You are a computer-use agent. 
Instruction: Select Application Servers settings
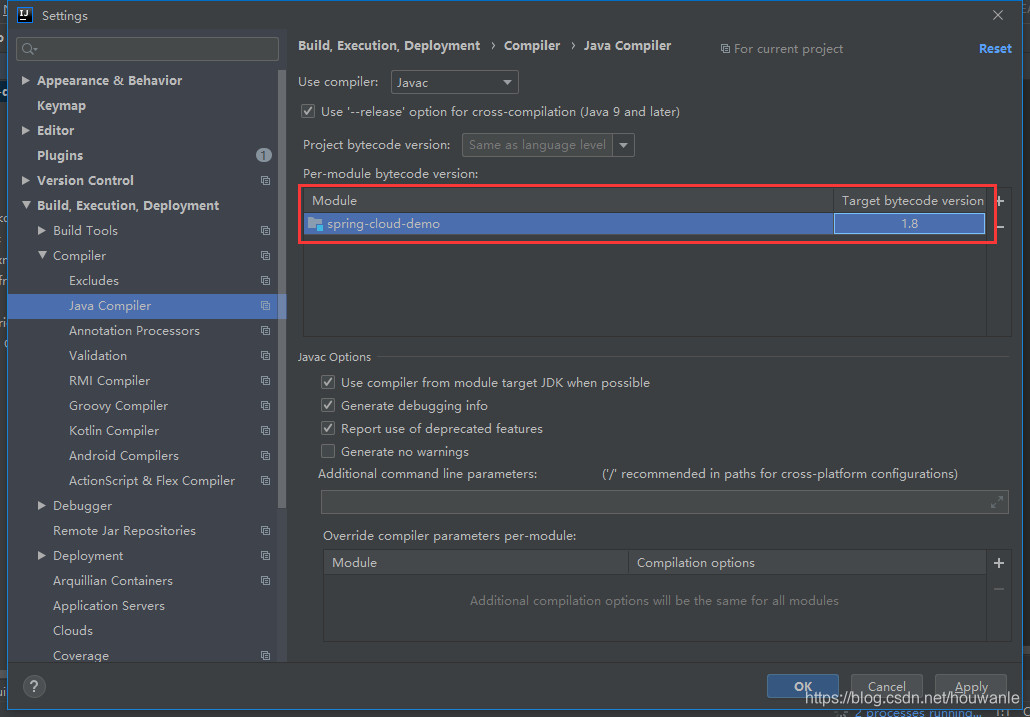(108, 605)
